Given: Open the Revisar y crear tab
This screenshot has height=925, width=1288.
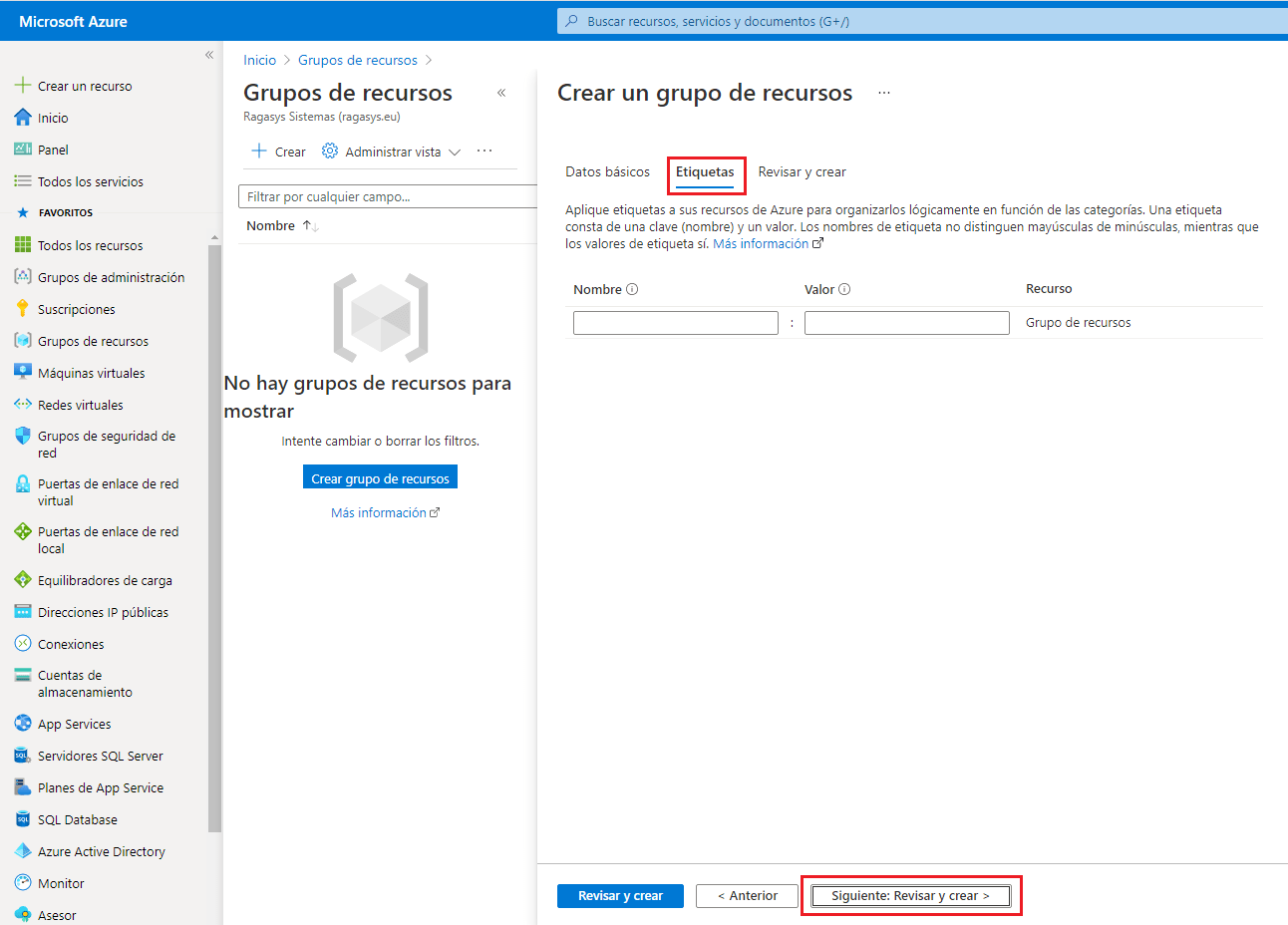Looking at the screenshot, I should [802, 172].
